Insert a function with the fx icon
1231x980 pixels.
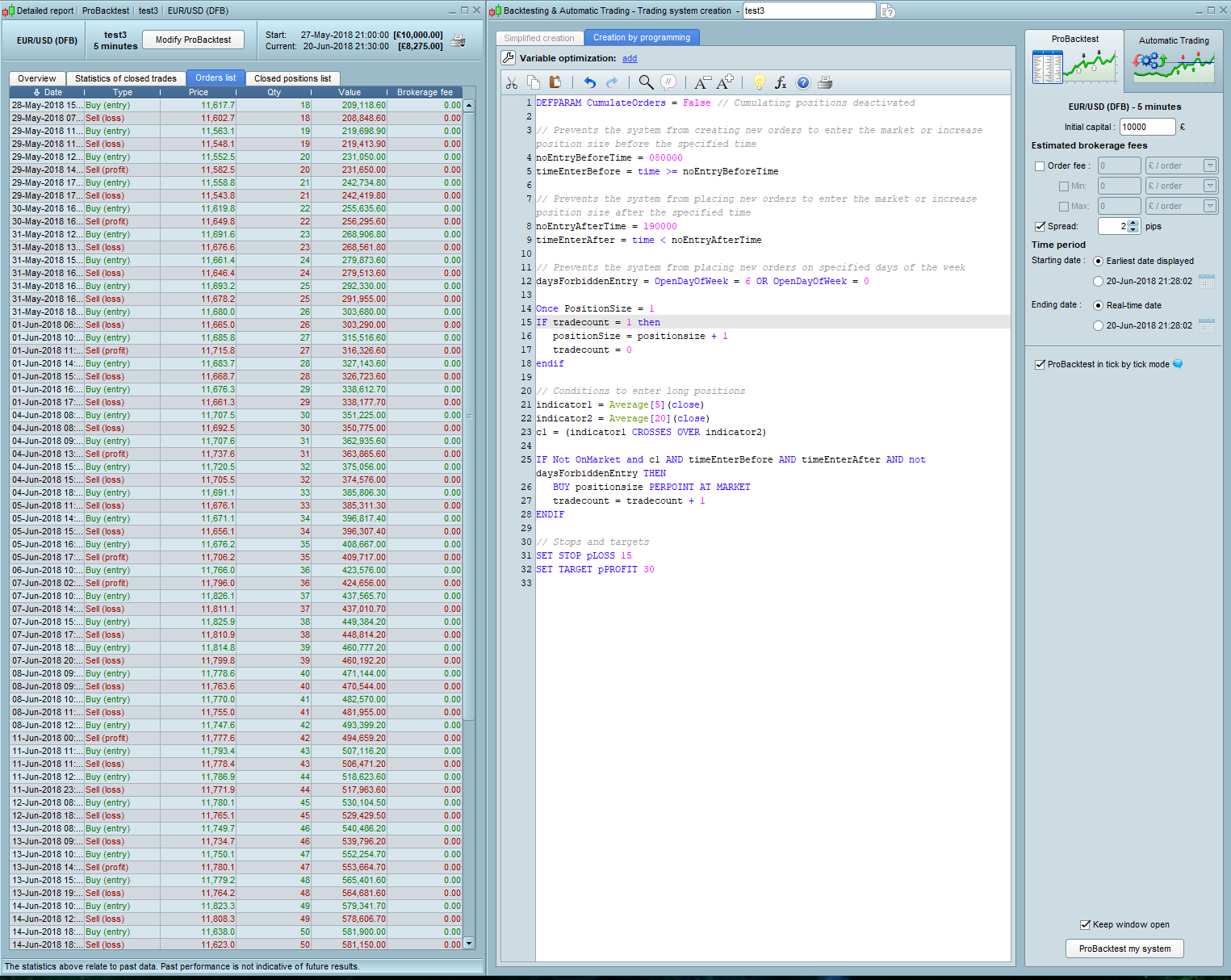(781, 82)
